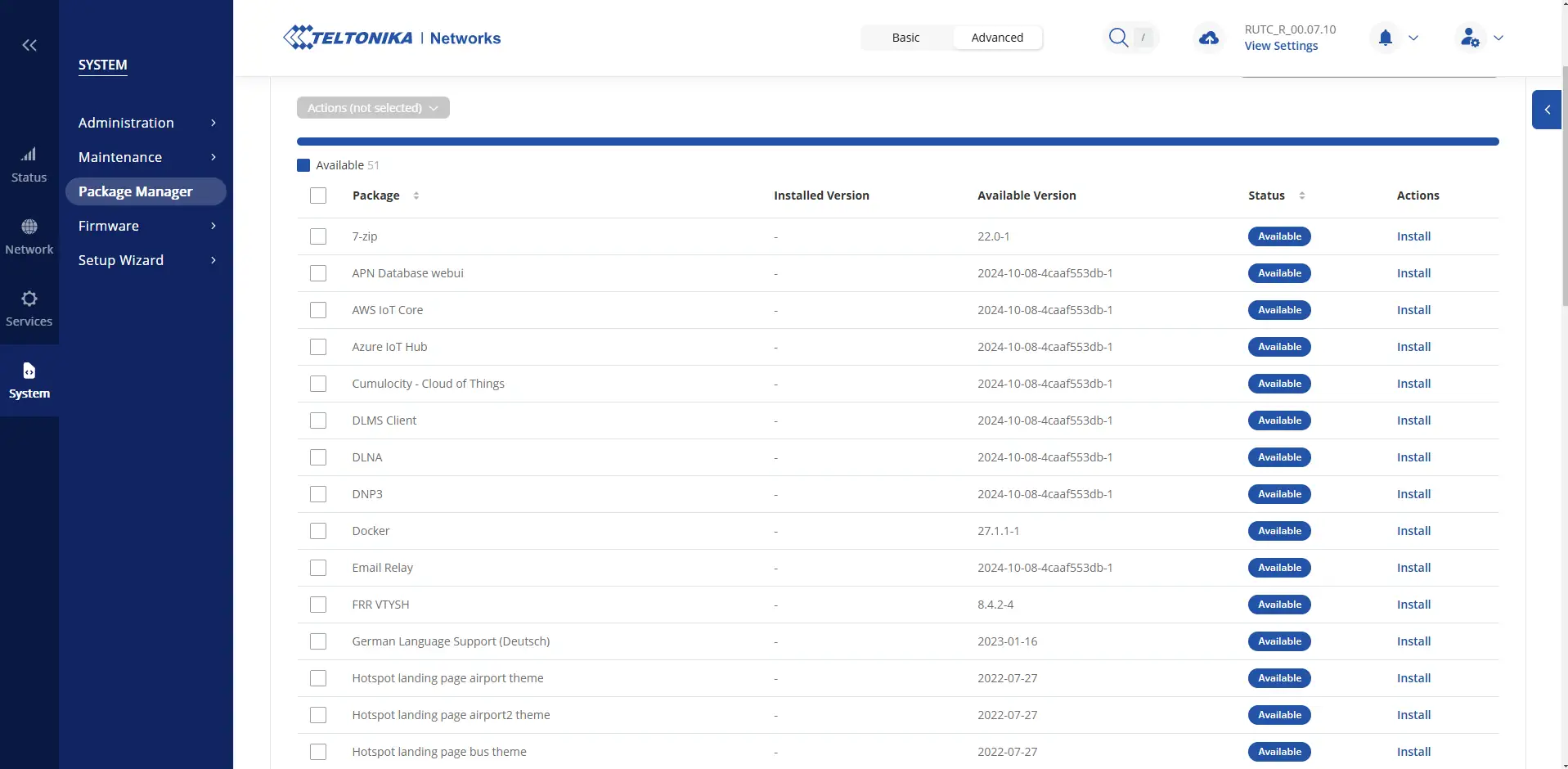Collapse the sidebar with double-chevron icon
Screen dimensions: 1568x769
pyautogui.click(x=29, y=45)
